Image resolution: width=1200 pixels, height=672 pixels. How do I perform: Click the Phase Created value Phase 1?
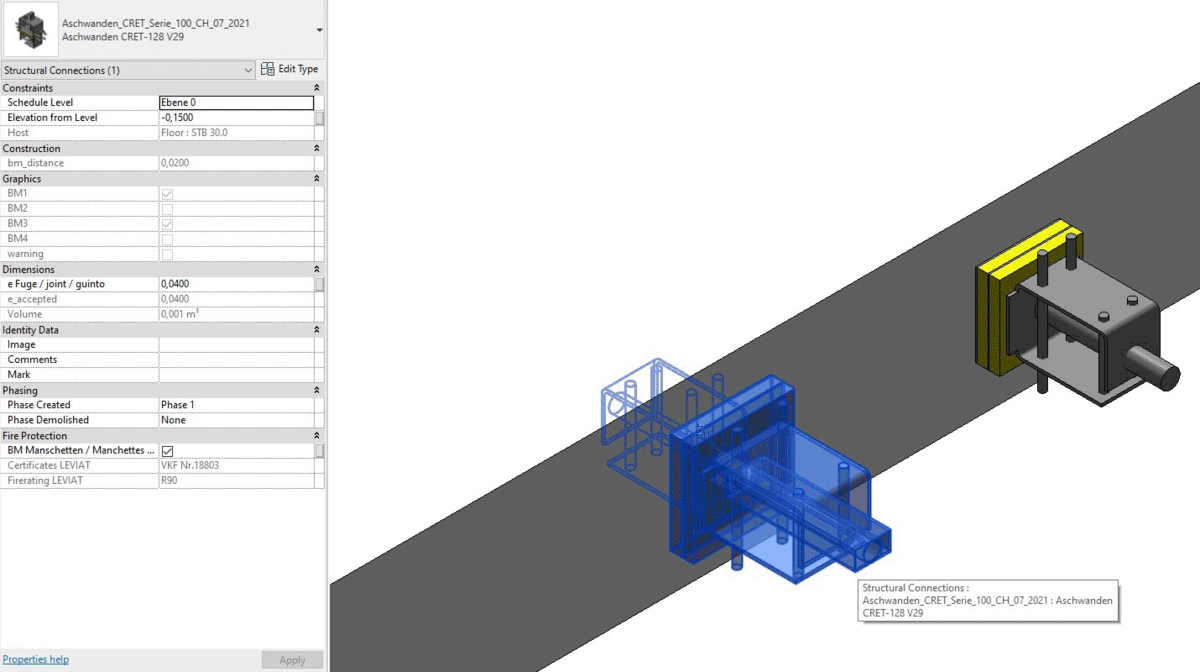[236, 405]
